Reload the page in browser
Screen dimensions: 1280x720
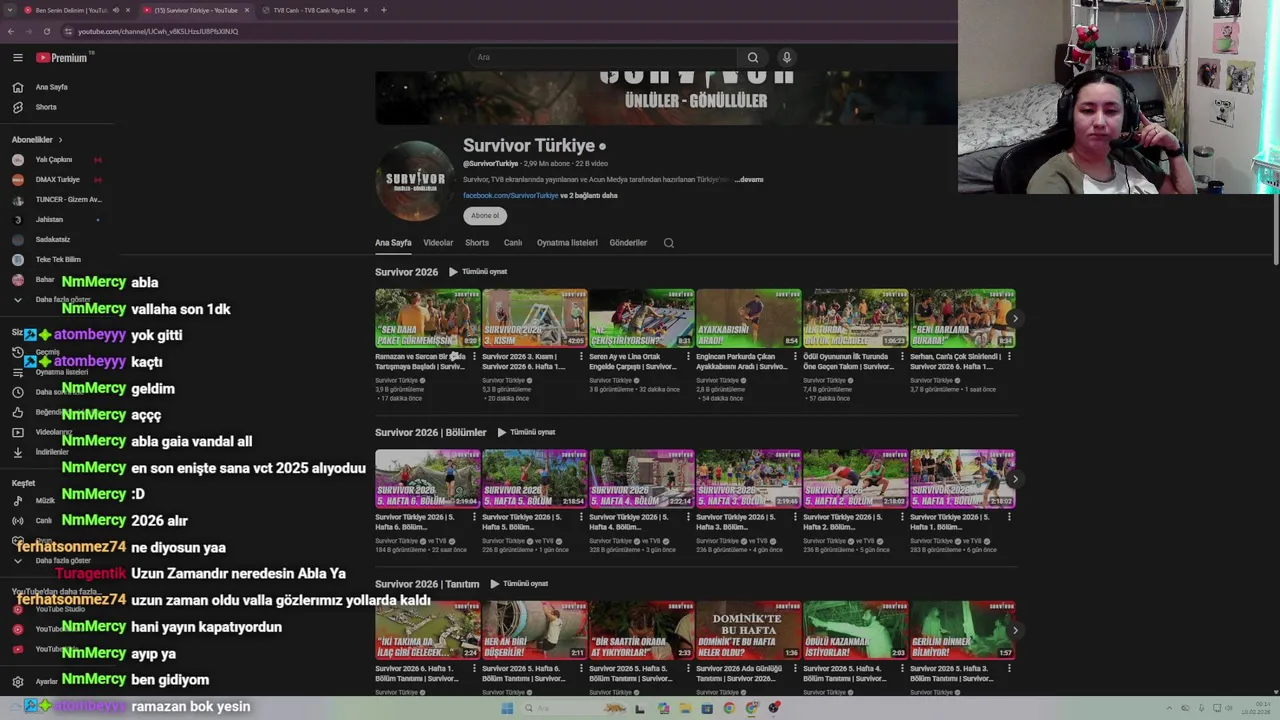(46, 31)
